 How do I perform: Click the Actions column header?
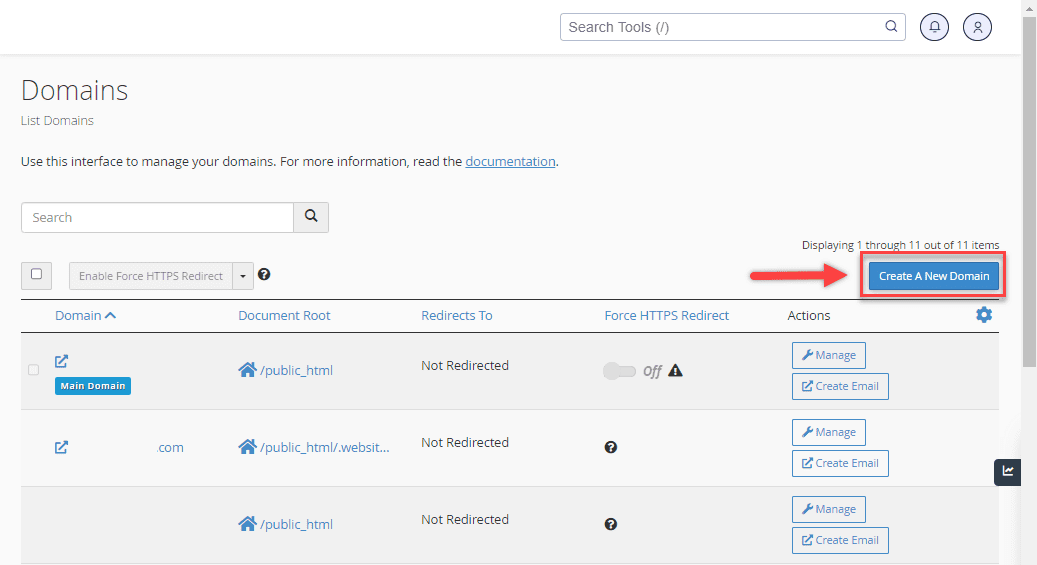(x=808, y=316)
